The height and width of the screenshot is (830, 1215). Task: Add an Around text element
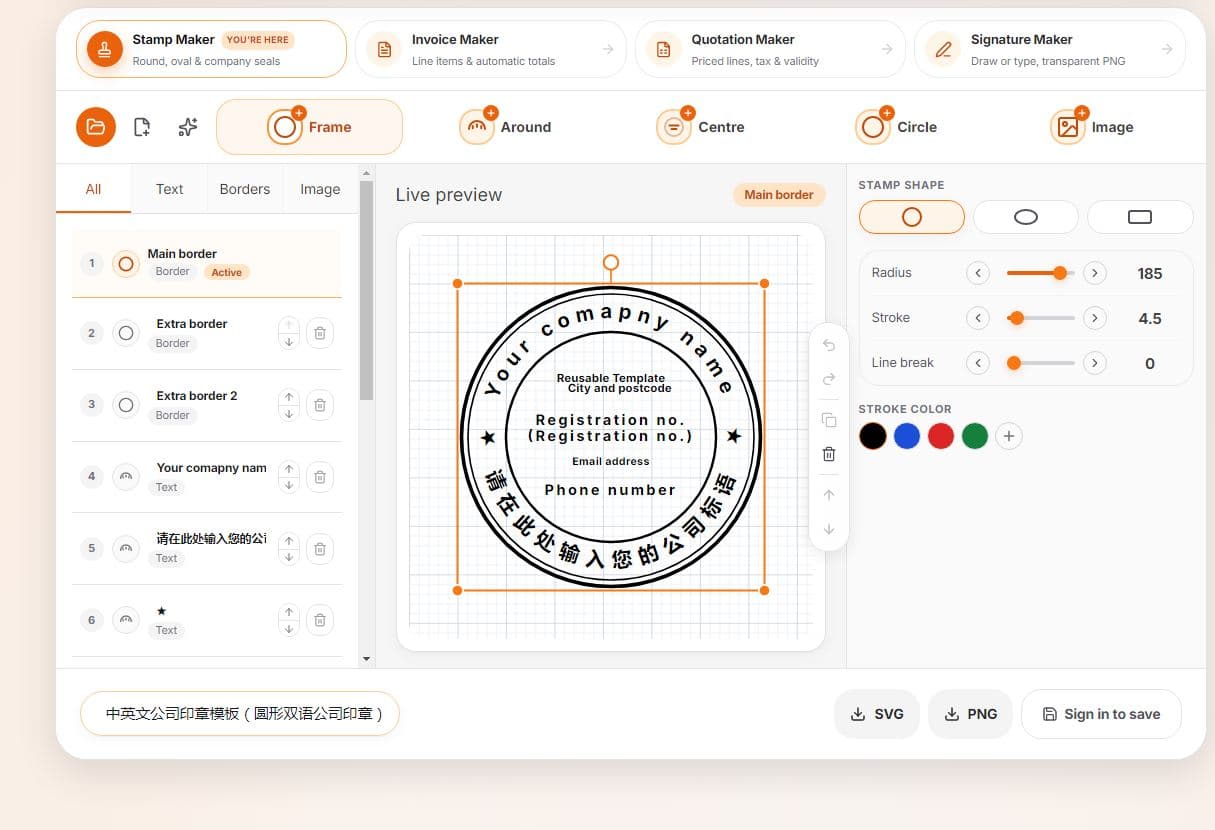pos(505,127)
